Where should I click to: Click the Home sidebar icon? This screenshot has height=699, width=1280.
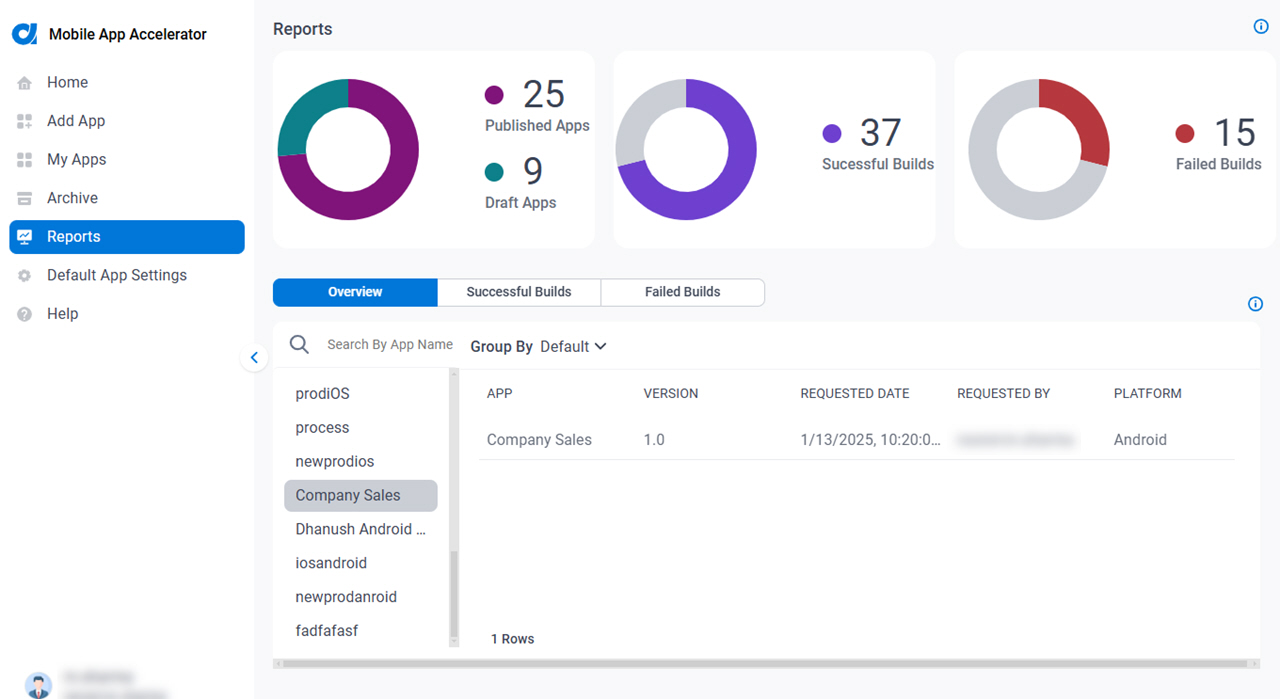click(25, 83)
